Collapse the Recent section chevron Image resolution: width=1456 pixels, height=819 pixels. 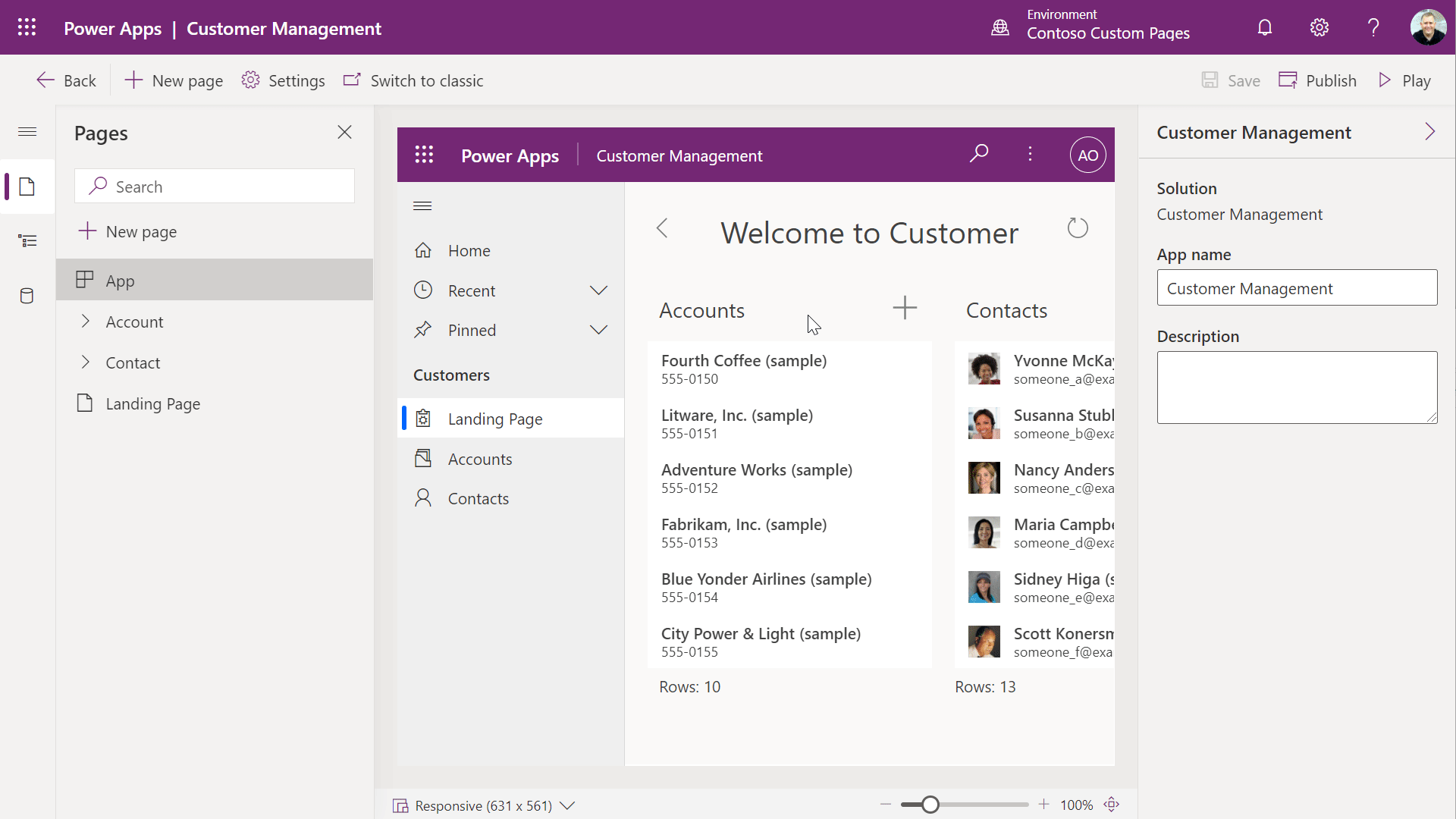coord(598,290)
